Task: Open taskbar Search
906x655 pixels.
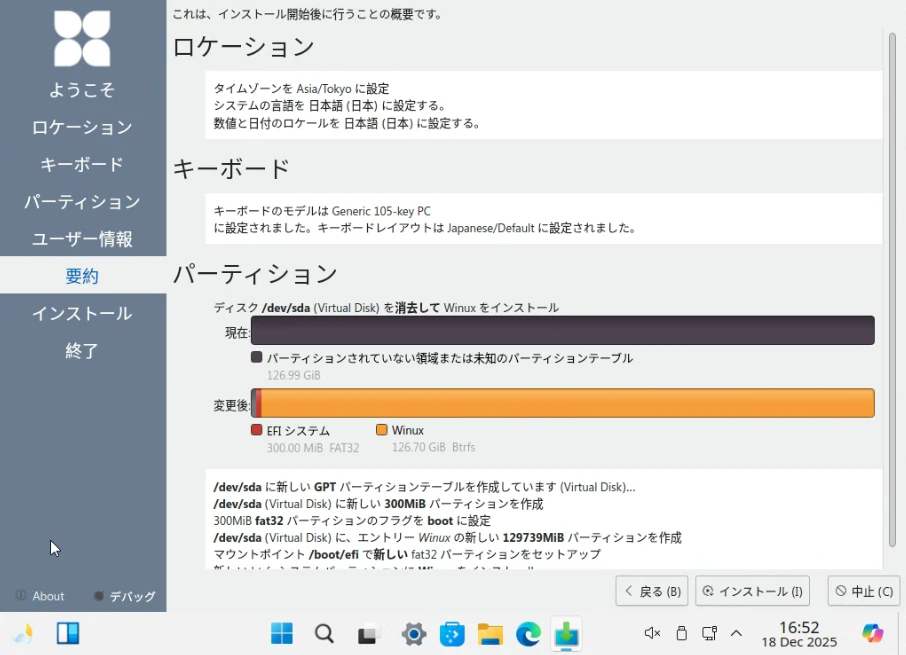Action: click(324, 634)
